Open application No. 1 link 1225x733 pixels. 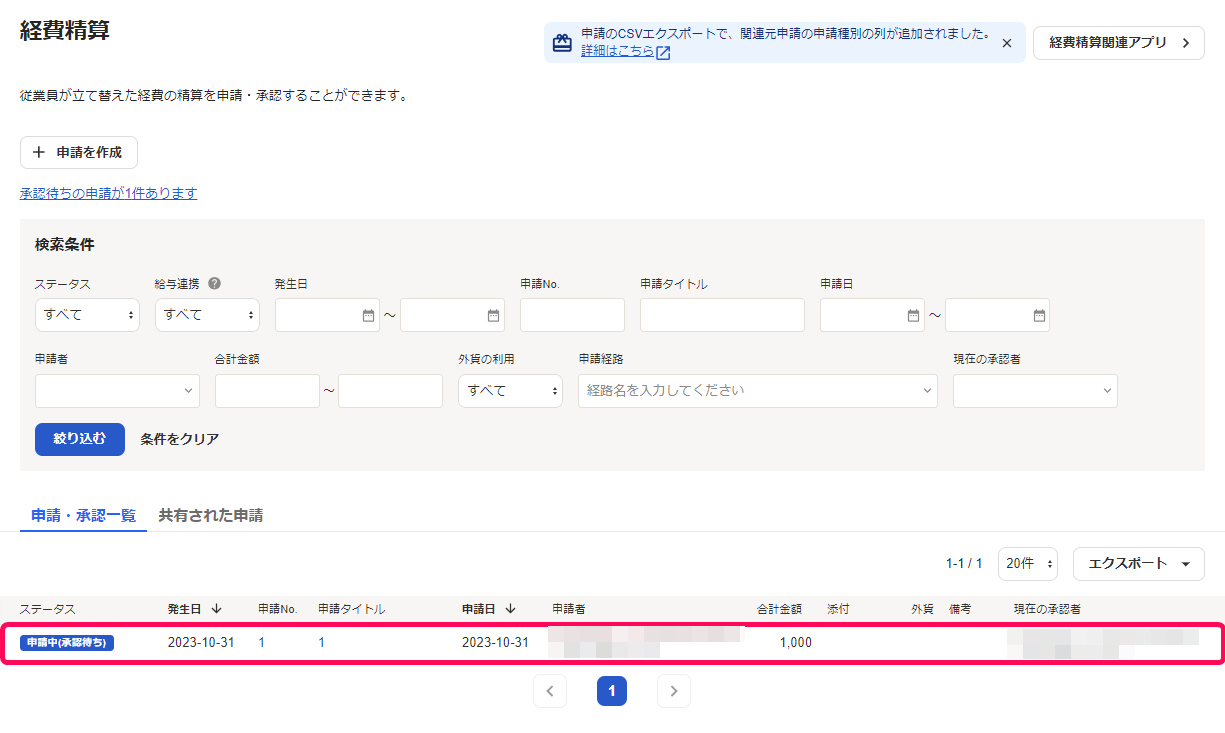tap(262, 643)
